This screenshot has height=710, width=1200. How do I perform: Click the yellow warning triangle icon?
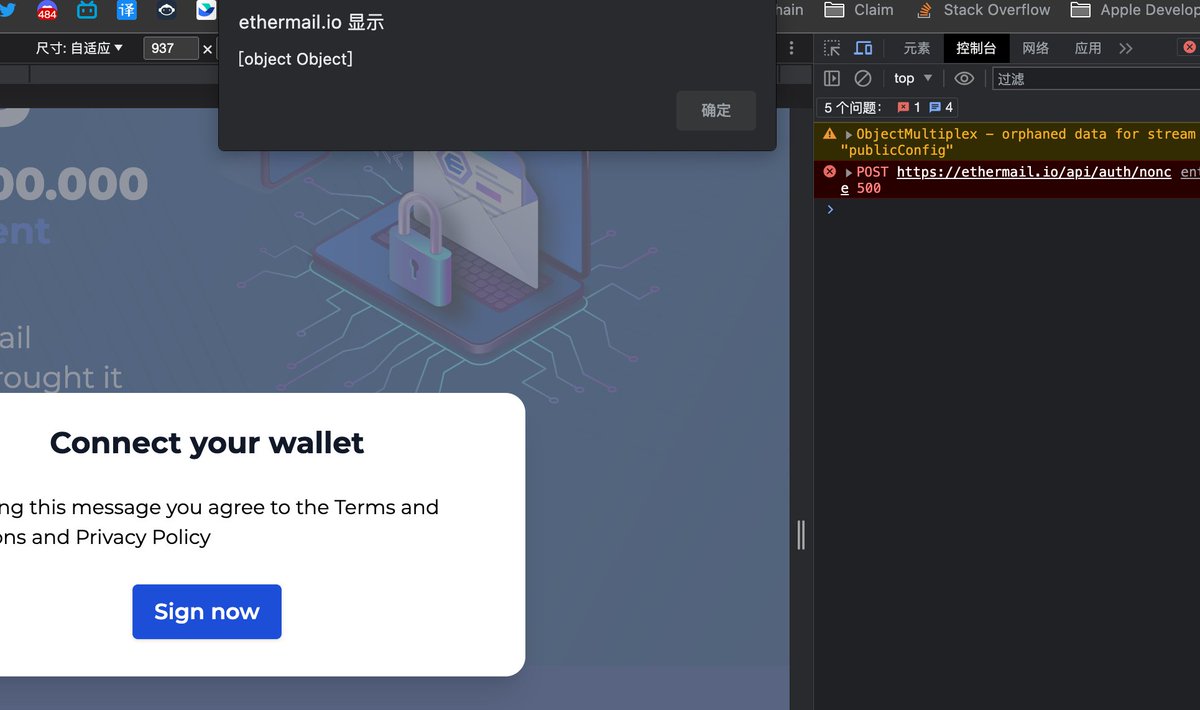click(830, 133)
